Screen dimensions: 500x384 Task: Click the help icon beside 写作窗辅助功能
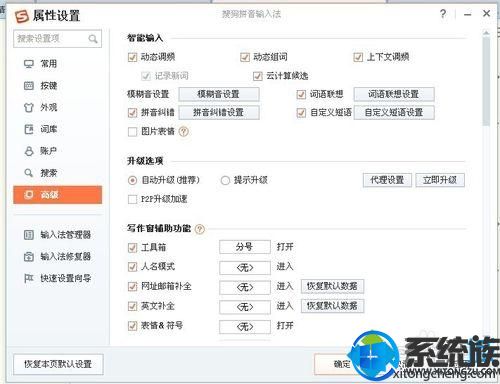point(200,229)
